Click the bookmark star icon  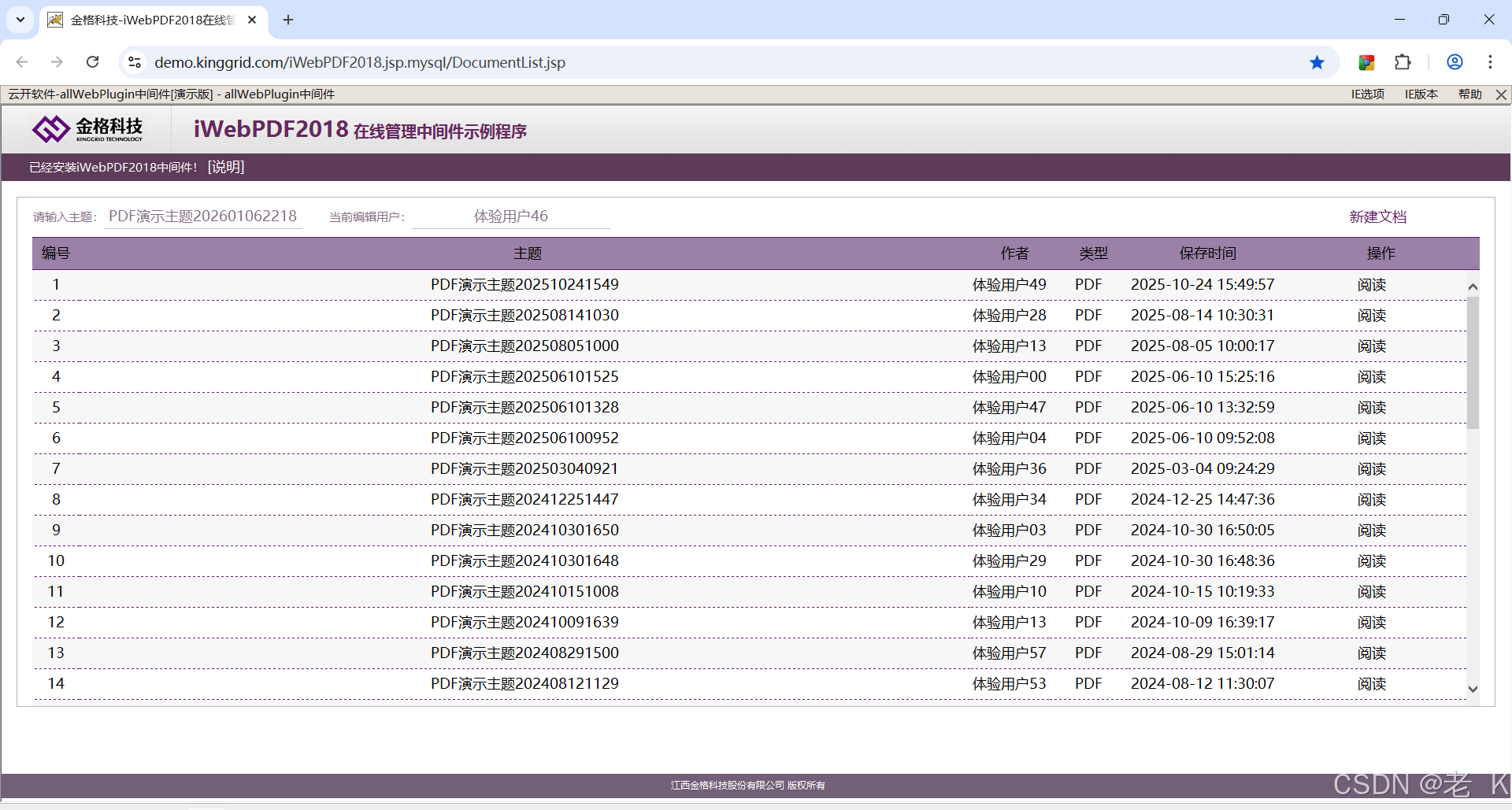(x=1317, y=62)
